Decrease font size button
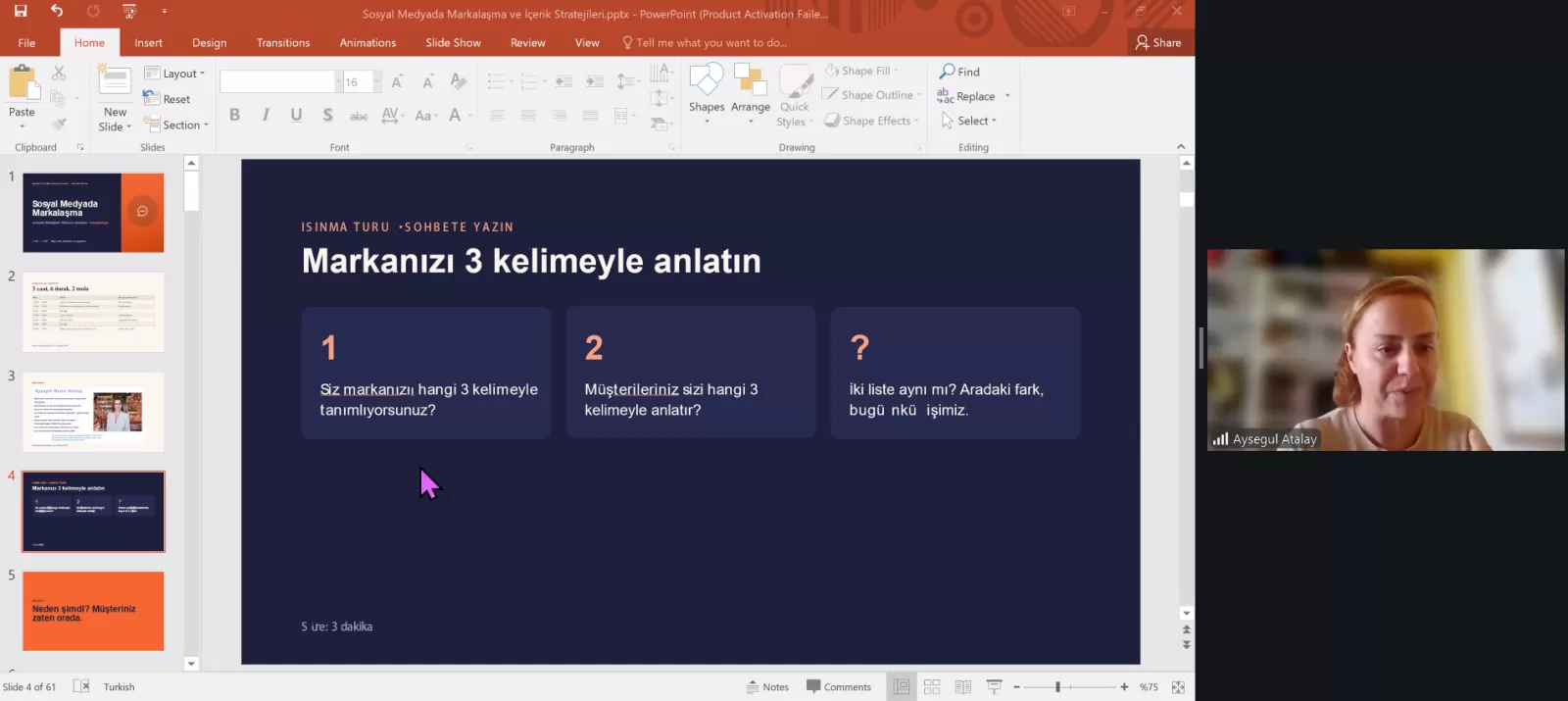 pyautogui.click(x=427, y=82)
